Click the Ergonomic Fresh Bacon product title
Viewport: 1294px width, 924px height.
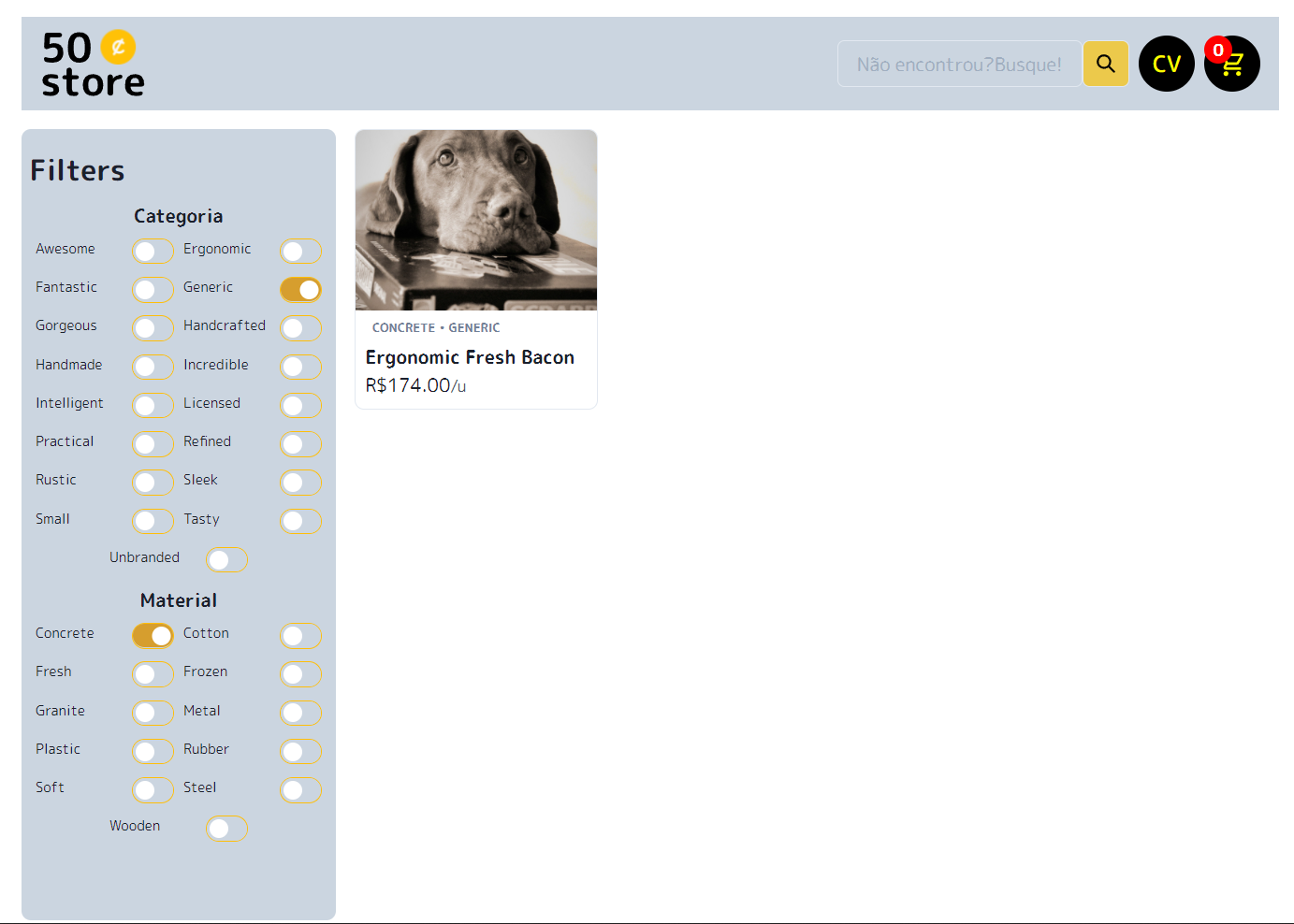pyautogui.click(x=470, y=357)
